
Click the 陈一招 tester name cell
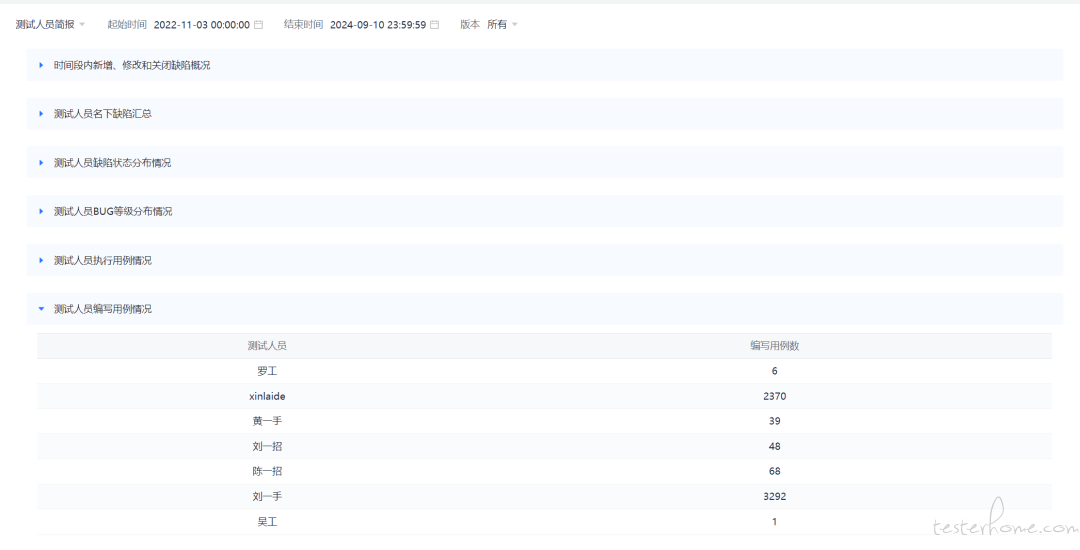[x=267, y=471]
